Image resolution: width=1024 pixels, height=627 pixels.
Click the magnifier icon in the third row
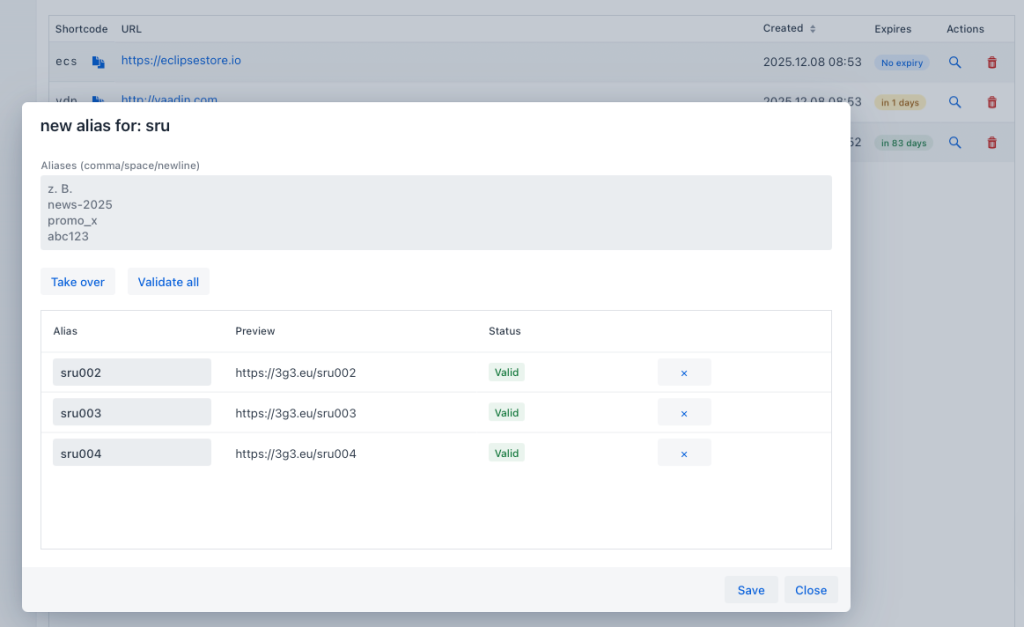tap(954, 142)
